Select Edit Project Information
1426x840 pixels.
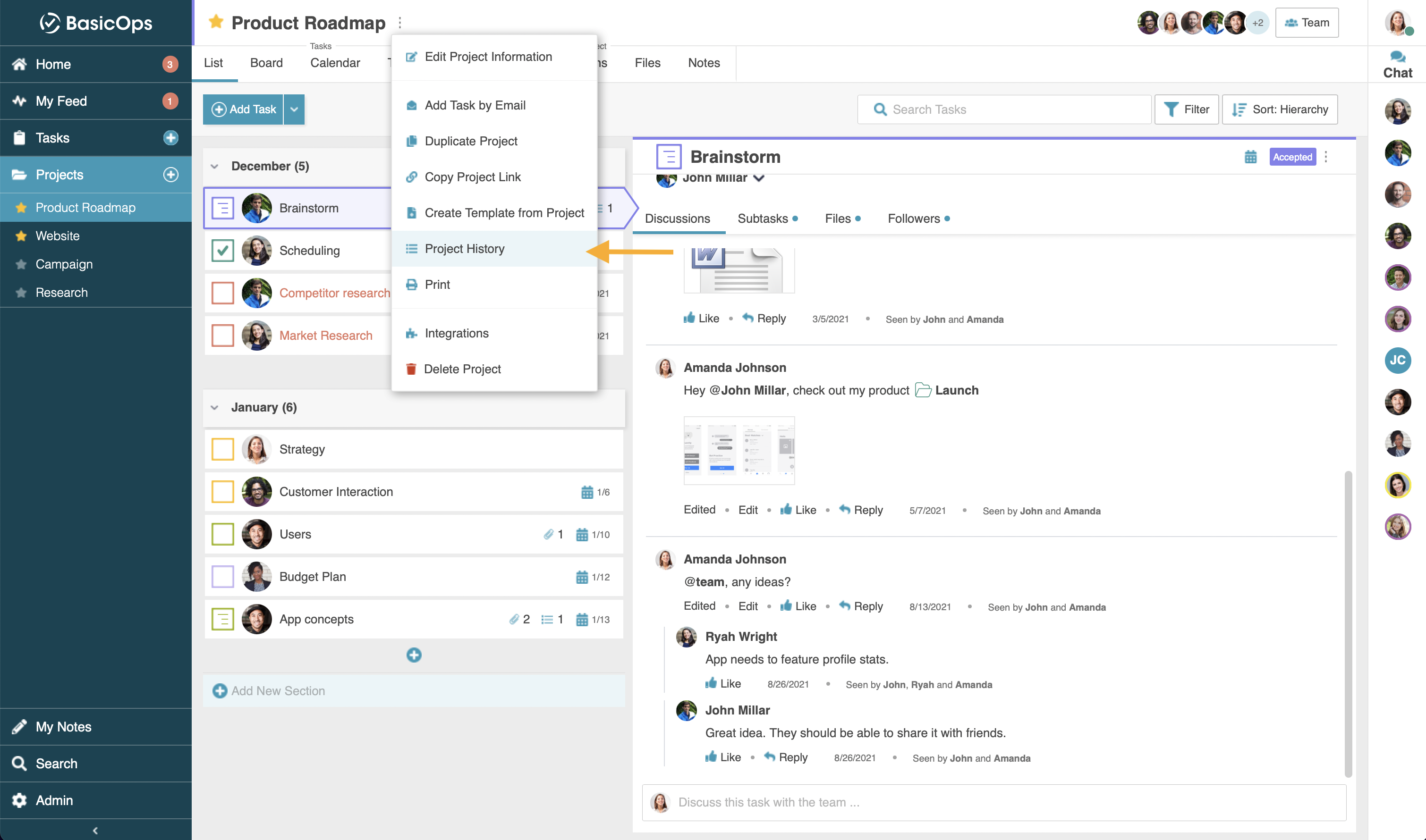coord(494,57)
